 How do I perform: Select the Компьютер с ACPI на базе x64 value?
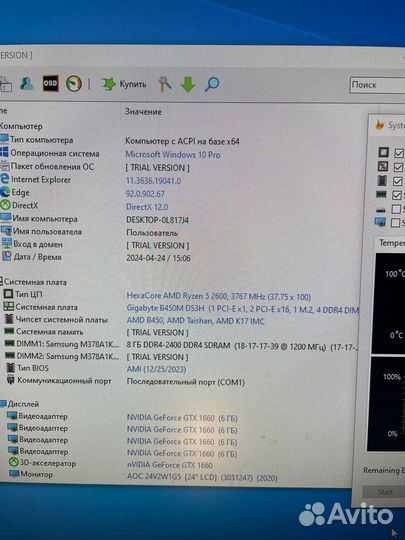tap(182, 141)
